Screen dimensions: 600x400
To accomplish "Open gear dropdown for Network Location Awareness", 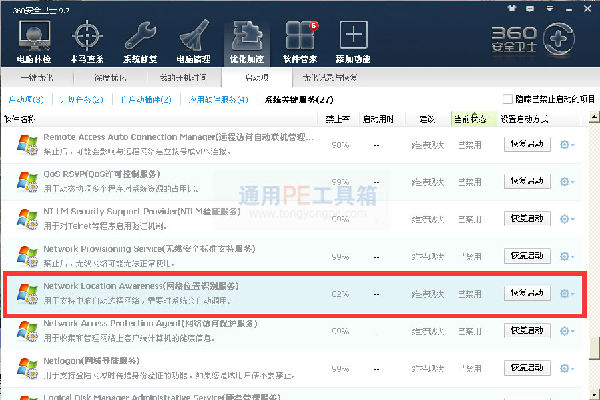I will click(567, 294).
